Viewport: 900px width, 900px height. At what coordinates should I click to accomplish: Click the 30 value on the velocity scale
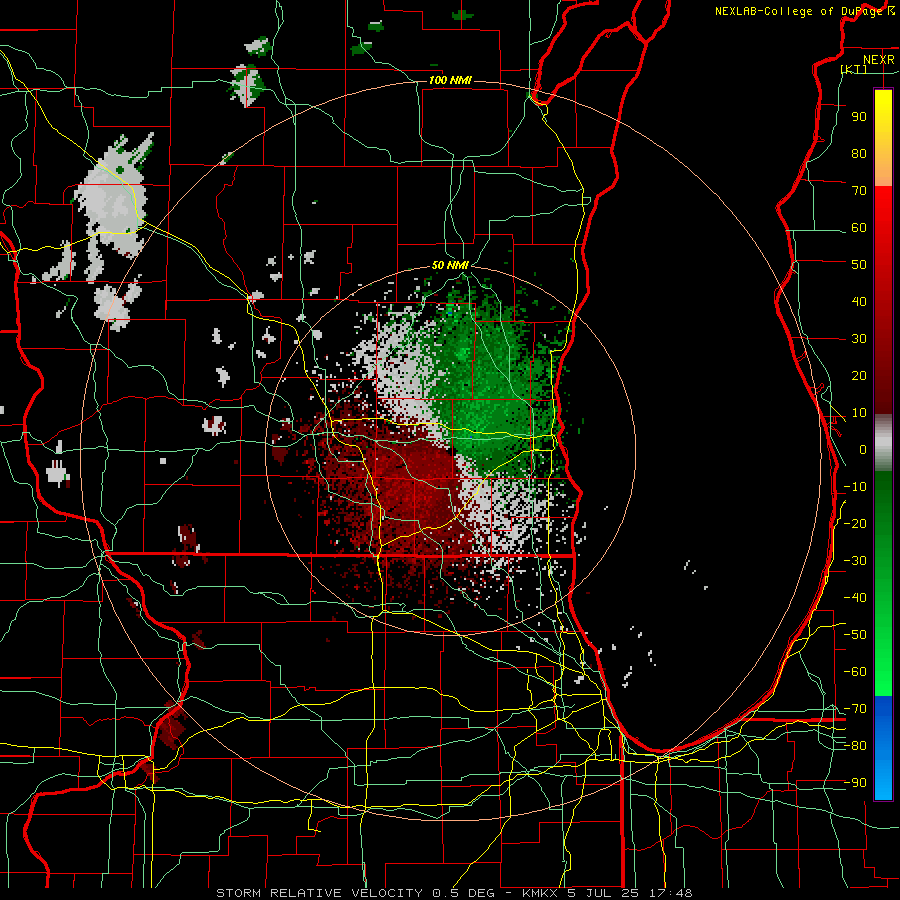(x=859, y=339)
